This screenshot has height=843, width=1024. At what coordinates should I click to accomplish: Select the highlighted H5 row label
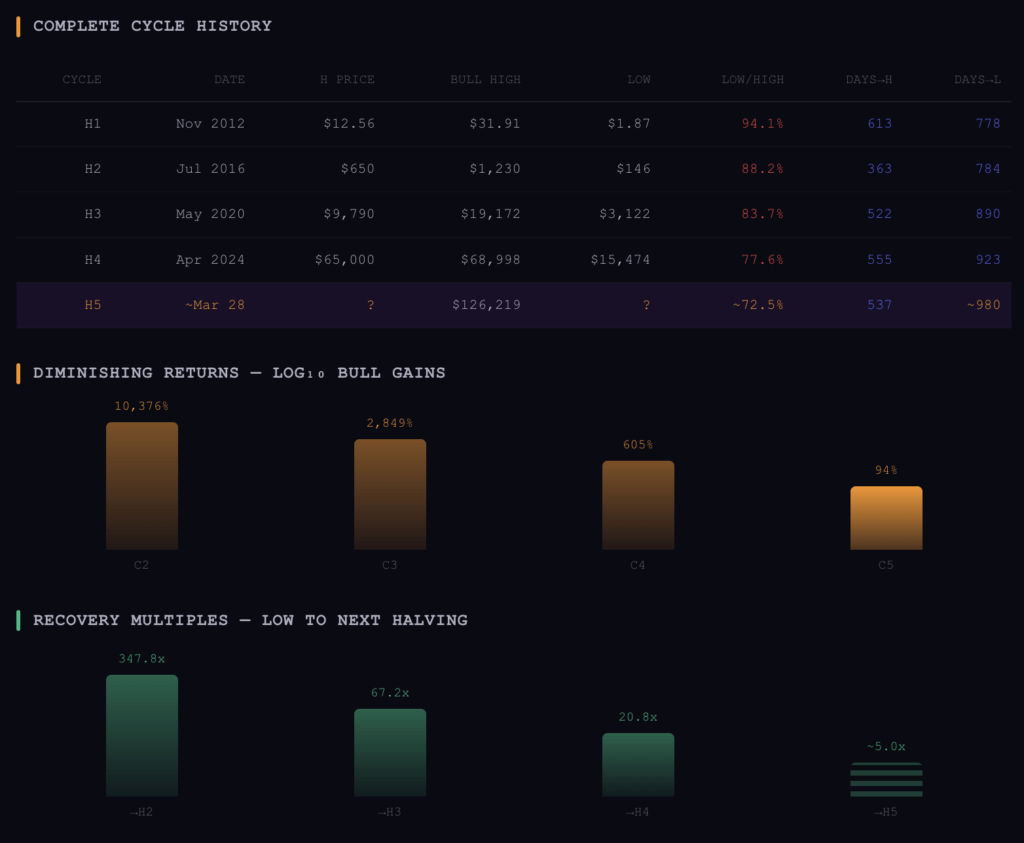[x=93, y=305]
